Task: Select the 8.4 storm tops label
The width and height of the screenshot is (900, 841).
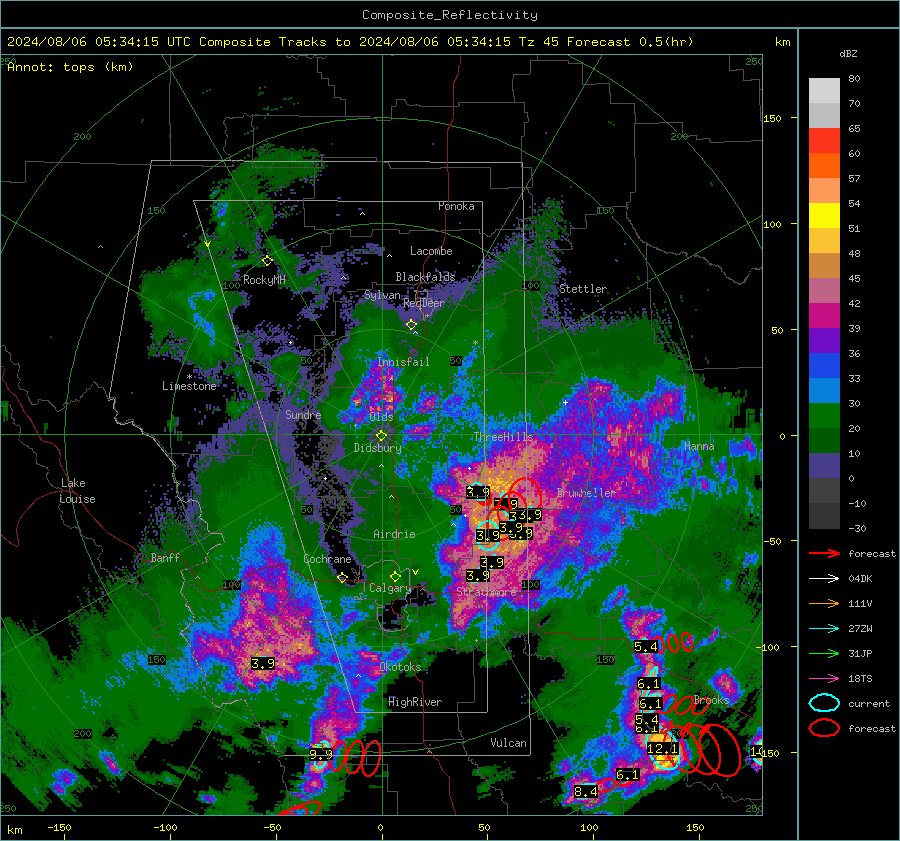Action: (x=585, y=792)
